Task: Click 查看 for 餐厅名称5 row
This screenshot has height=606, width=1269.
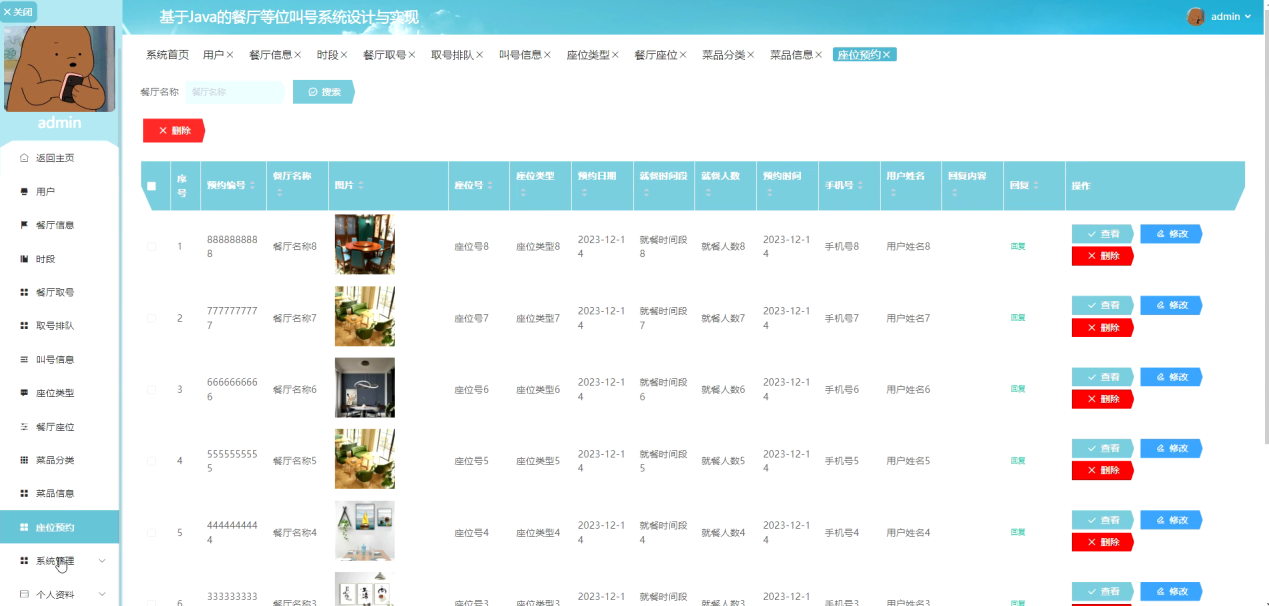Action: [x=1103, y=449]
